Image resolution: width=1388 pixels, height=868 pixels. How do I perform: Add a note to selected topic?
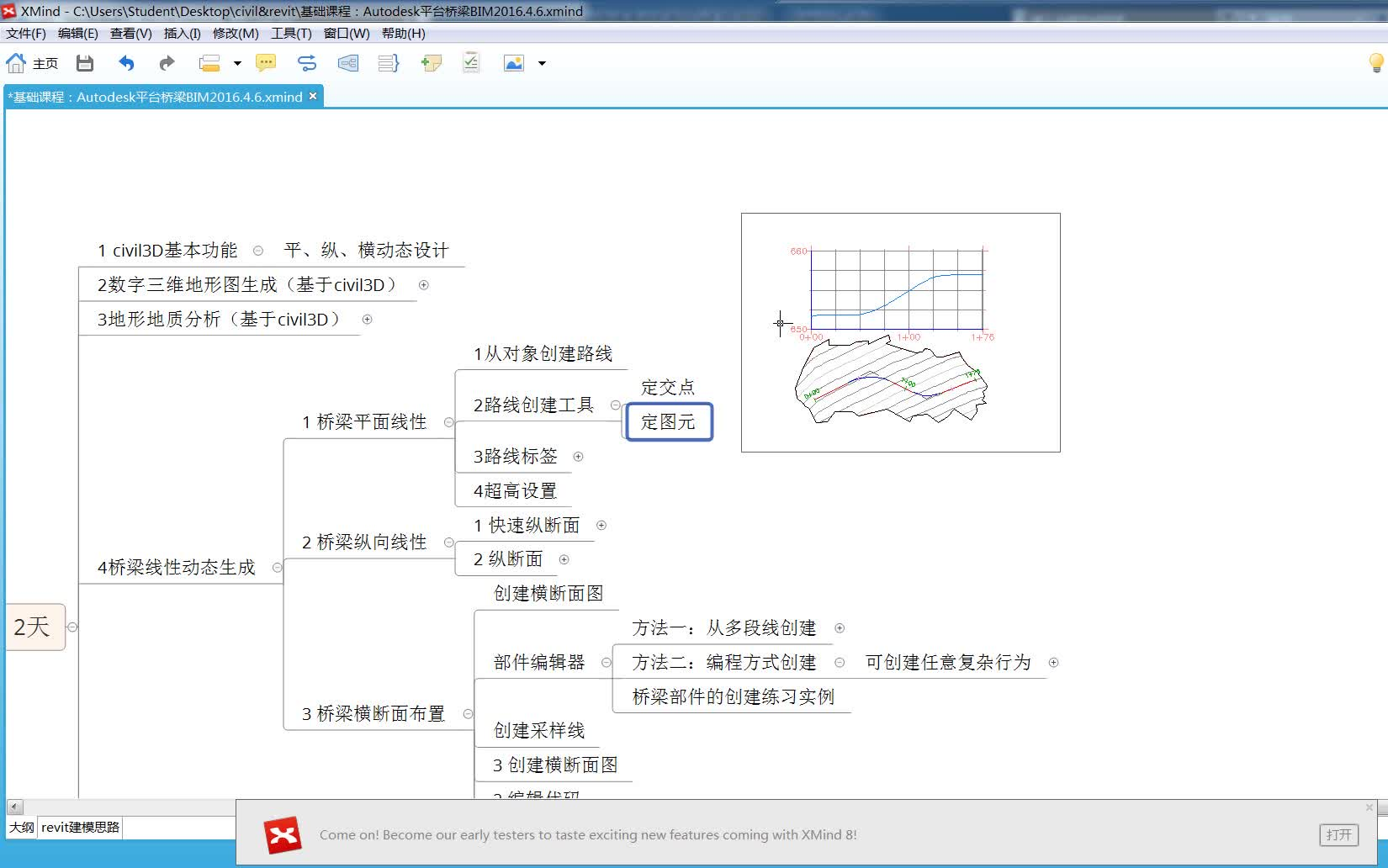[431, 63]
